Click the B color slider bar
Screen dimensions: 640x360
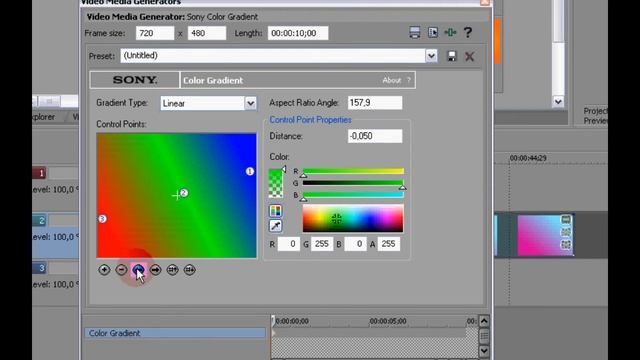point(353,195)
